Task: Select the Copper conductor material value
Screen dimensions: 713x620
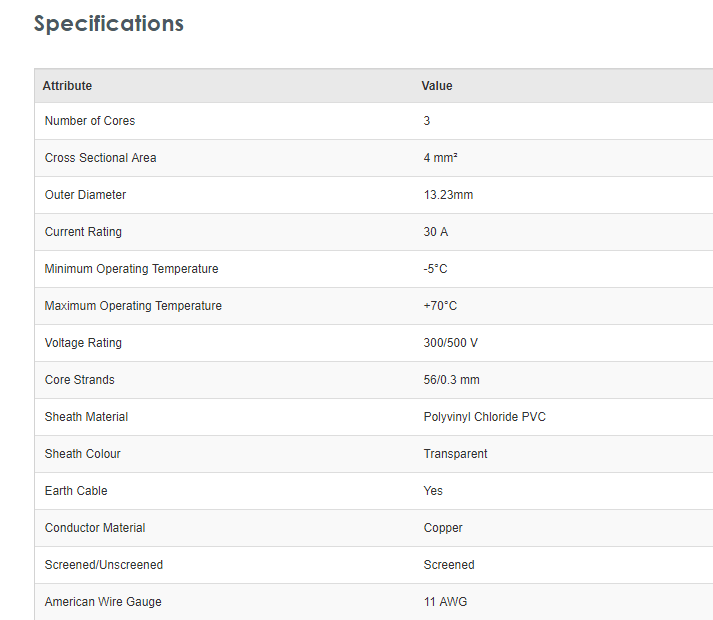Action: point(443,528)
